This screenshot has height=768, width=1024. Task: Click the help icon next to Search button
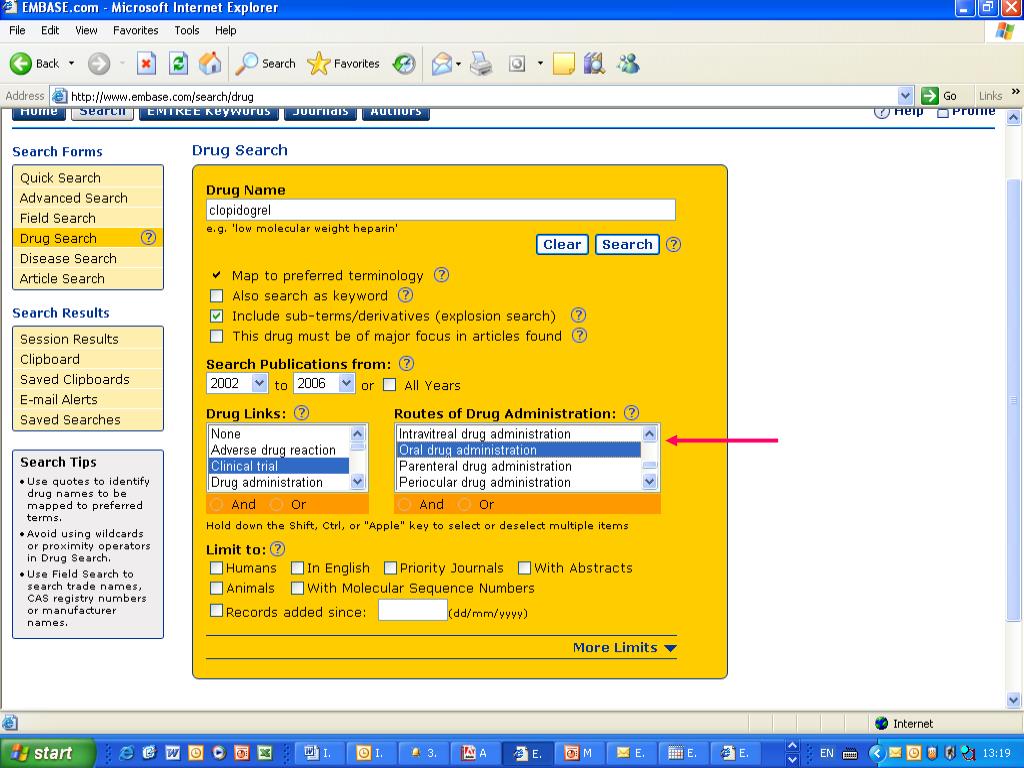673,244
